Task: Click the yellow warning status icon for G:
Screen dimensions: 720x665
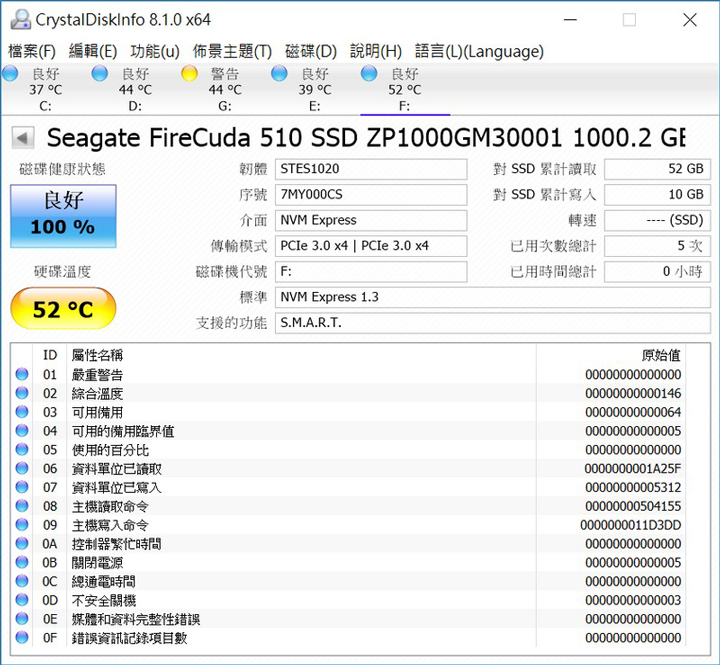Action: click(189, 73)
